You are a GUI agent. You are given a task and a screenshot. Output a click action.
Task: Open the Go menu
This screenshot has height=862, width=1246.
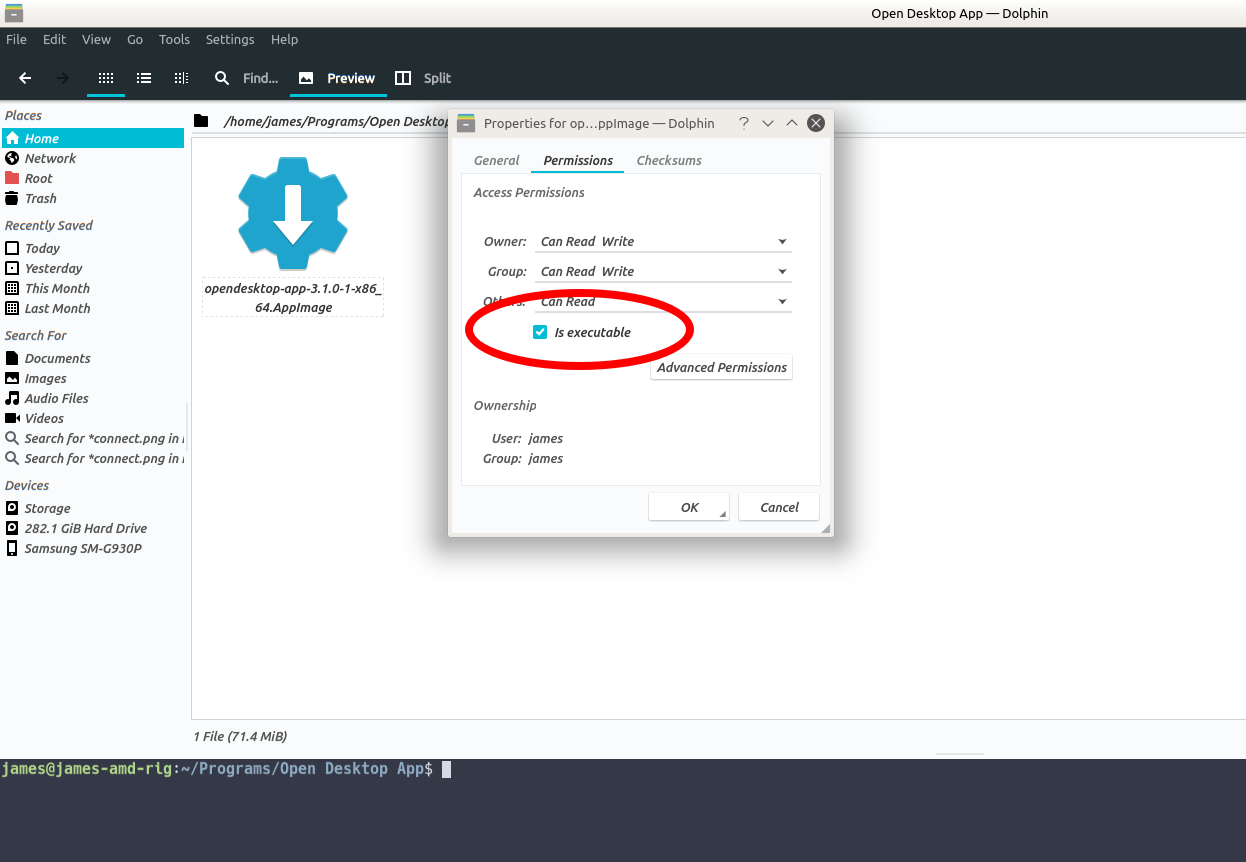coord(135,39)
